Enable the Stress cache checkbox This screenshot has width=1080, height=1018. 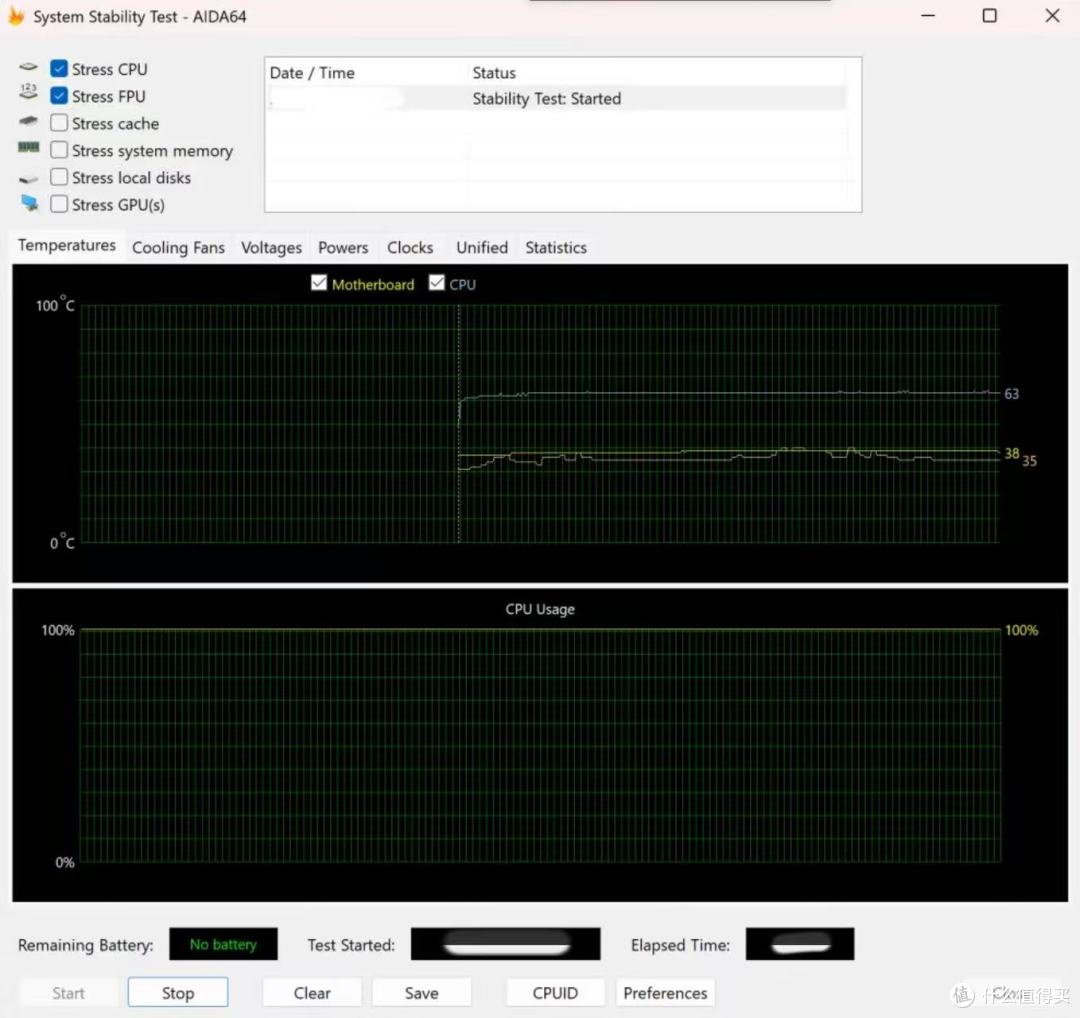59,123
